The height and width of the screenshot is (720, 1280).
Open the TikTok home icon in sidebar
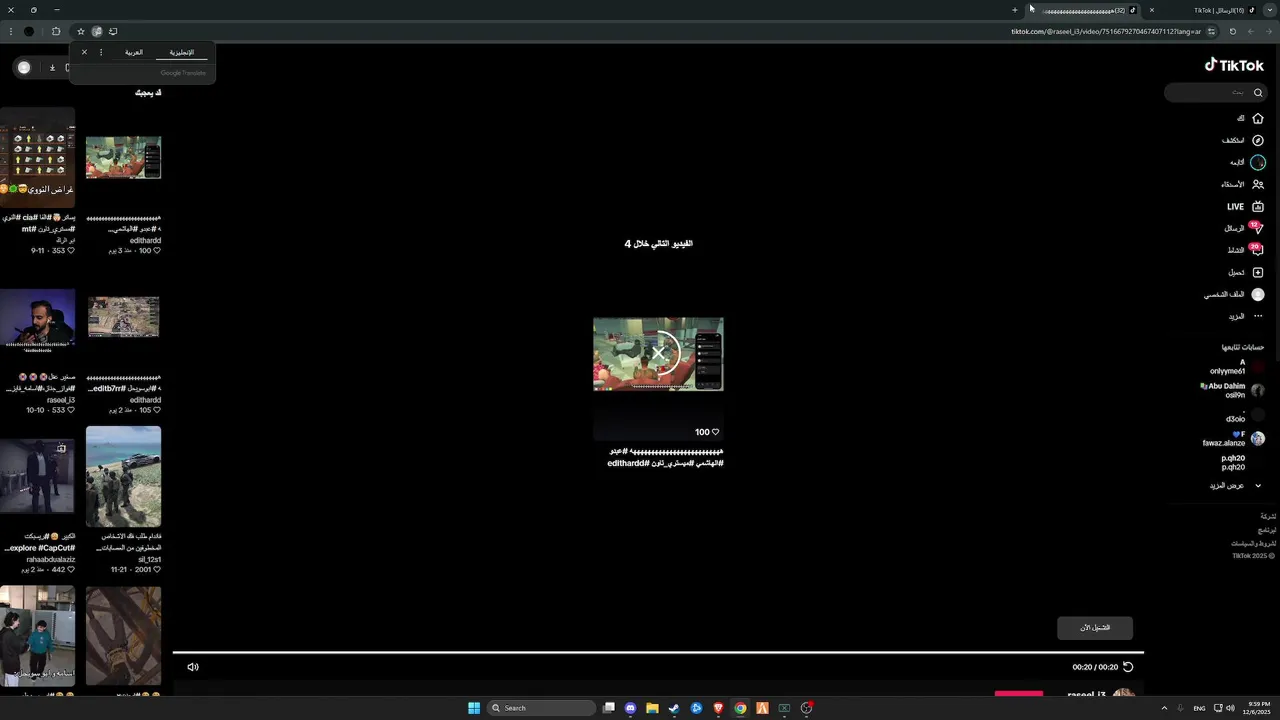pyautogui.click(x=1258, y=118)
